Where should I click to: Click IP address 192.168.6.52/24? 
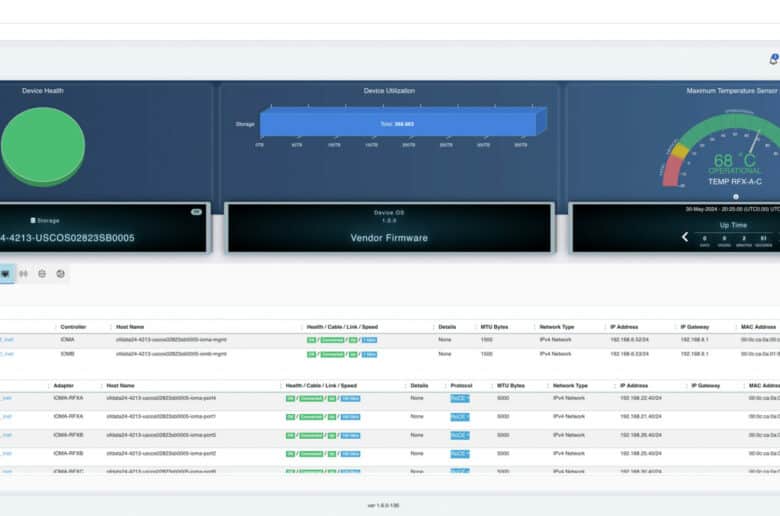[629, 340]
